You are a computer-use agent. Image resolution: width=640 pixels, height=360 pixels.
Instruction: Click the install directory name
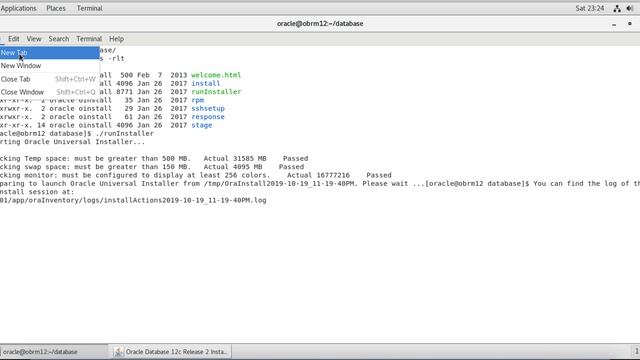(206, 83)
